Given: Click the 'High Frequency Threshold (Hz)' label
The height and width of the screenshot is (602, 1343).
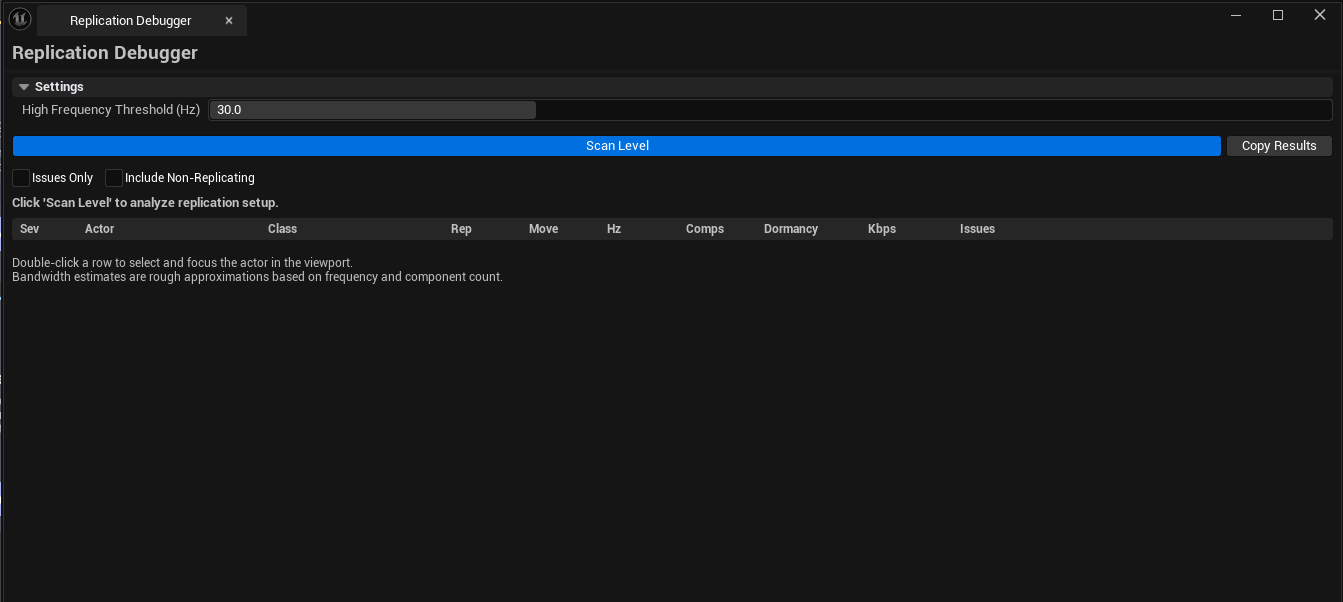Looking at the screenshot, I should [111, 110].
